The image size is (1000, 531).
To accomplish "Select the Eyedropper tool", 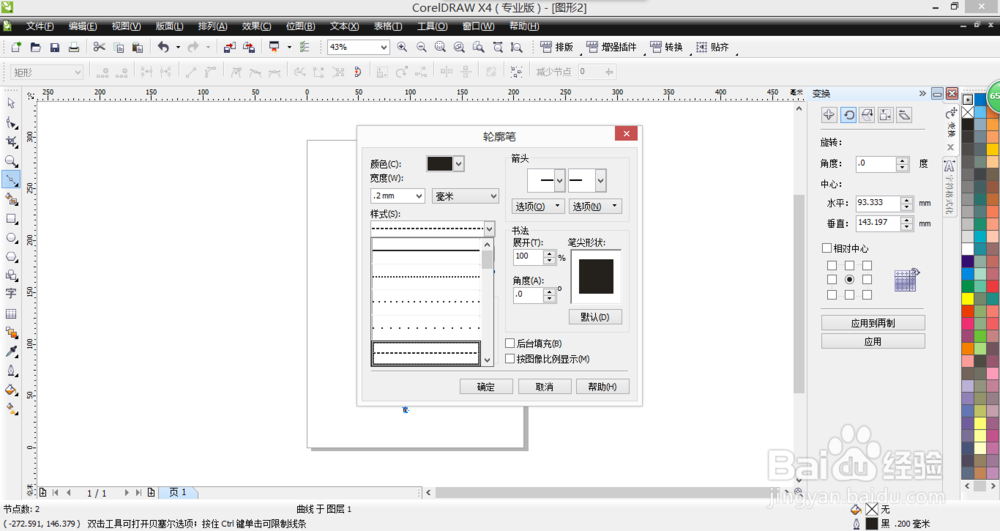I will tap(11, 351).
